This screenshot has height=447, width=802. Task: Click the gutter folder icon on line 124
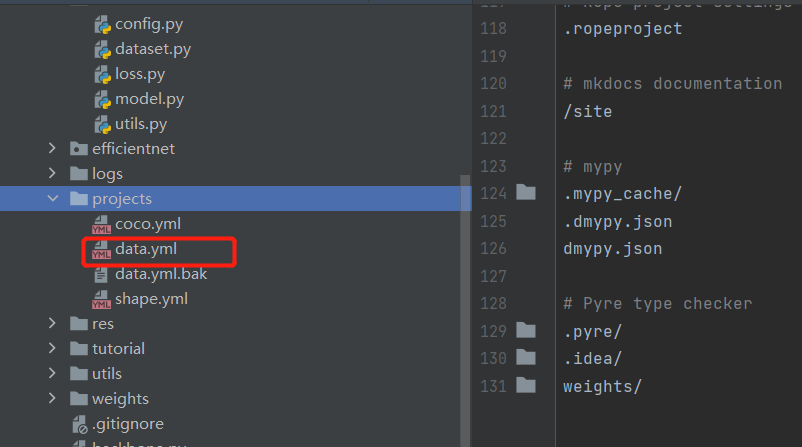(526, 192)
